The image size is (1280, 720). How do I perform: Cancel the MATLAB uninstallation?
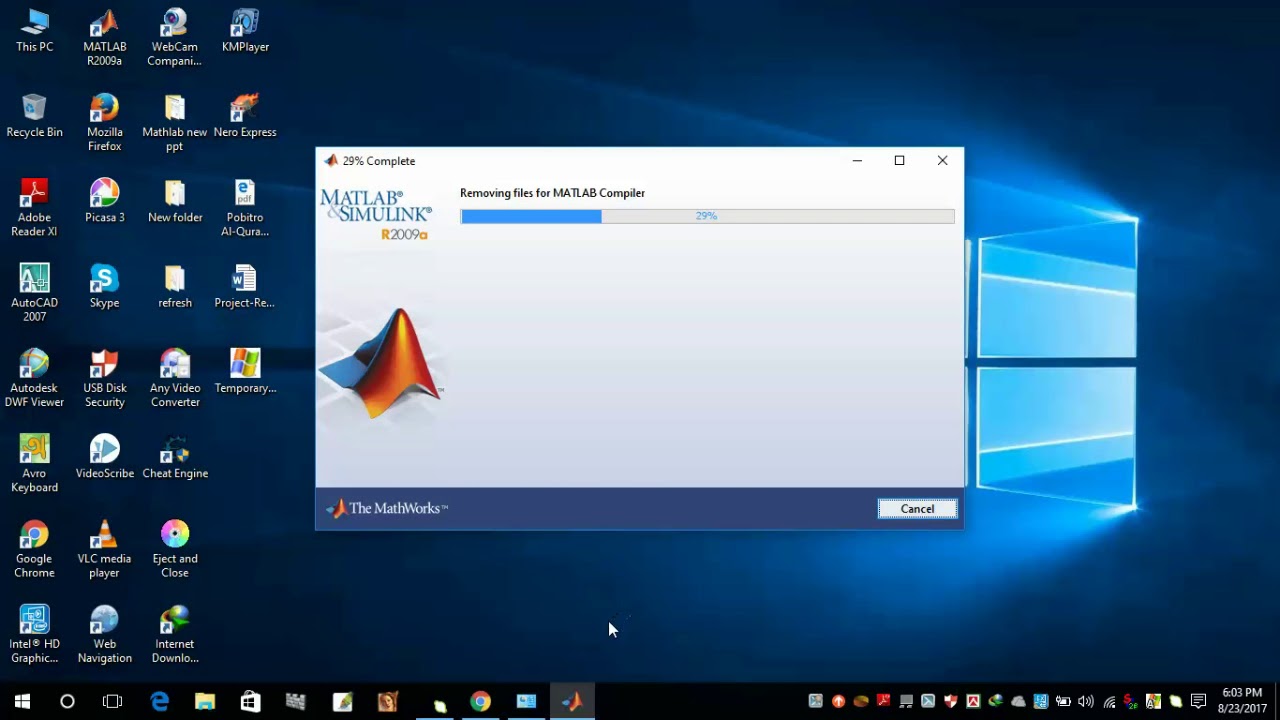click(917, 509)
